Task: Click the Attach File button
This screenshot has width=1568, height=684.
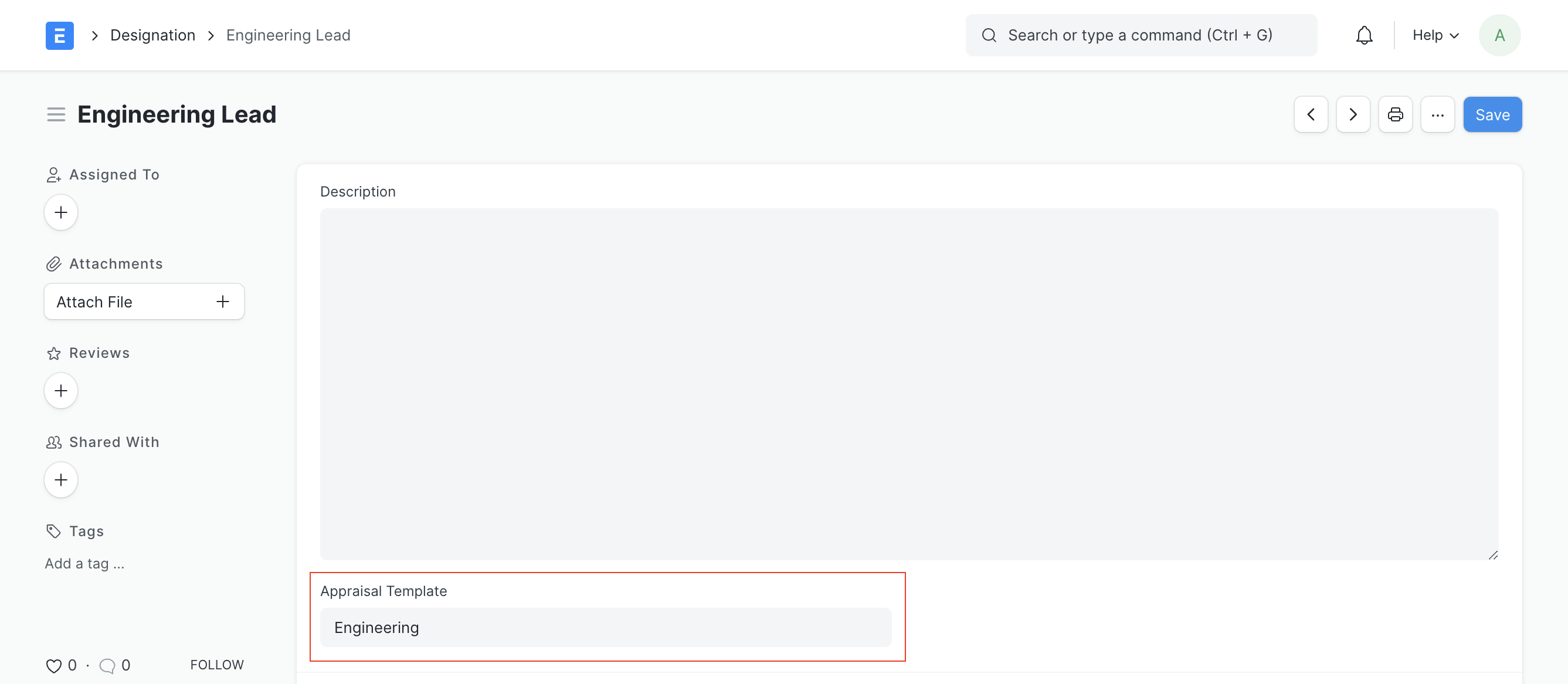Action: (144, 302)
